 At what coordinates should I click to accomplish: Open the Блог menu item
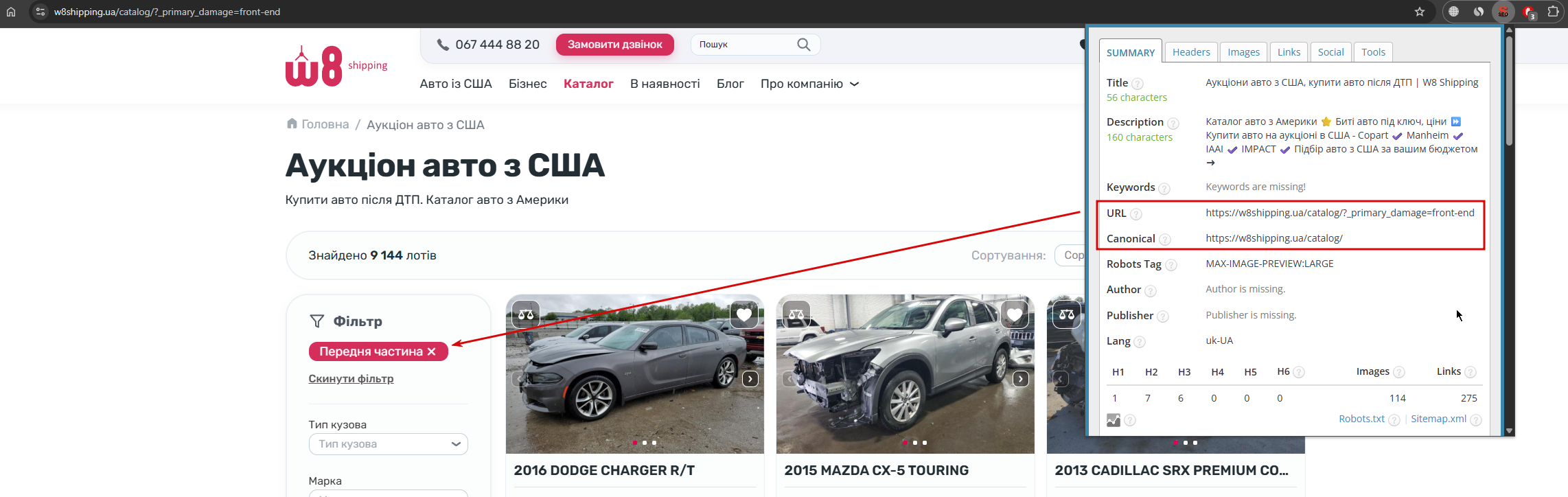tap(730, 84)
